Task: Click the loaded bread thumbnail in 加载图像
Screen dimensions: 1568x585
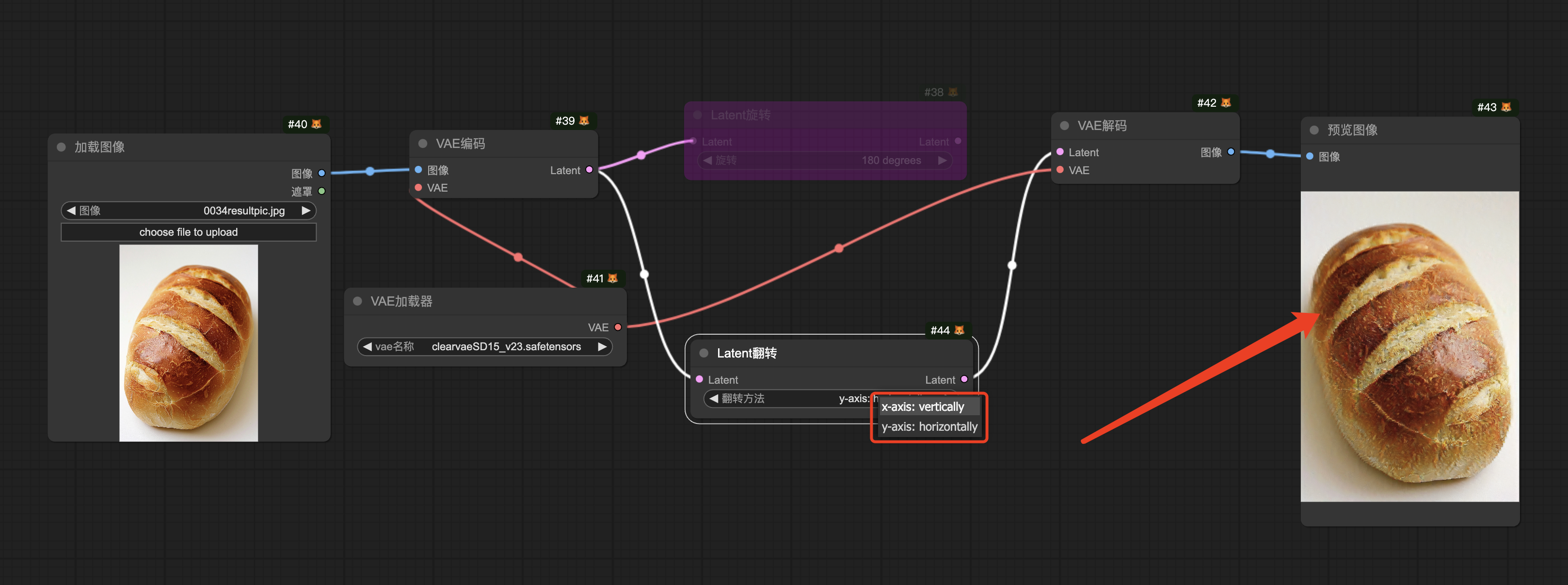Action: [189, 343]
